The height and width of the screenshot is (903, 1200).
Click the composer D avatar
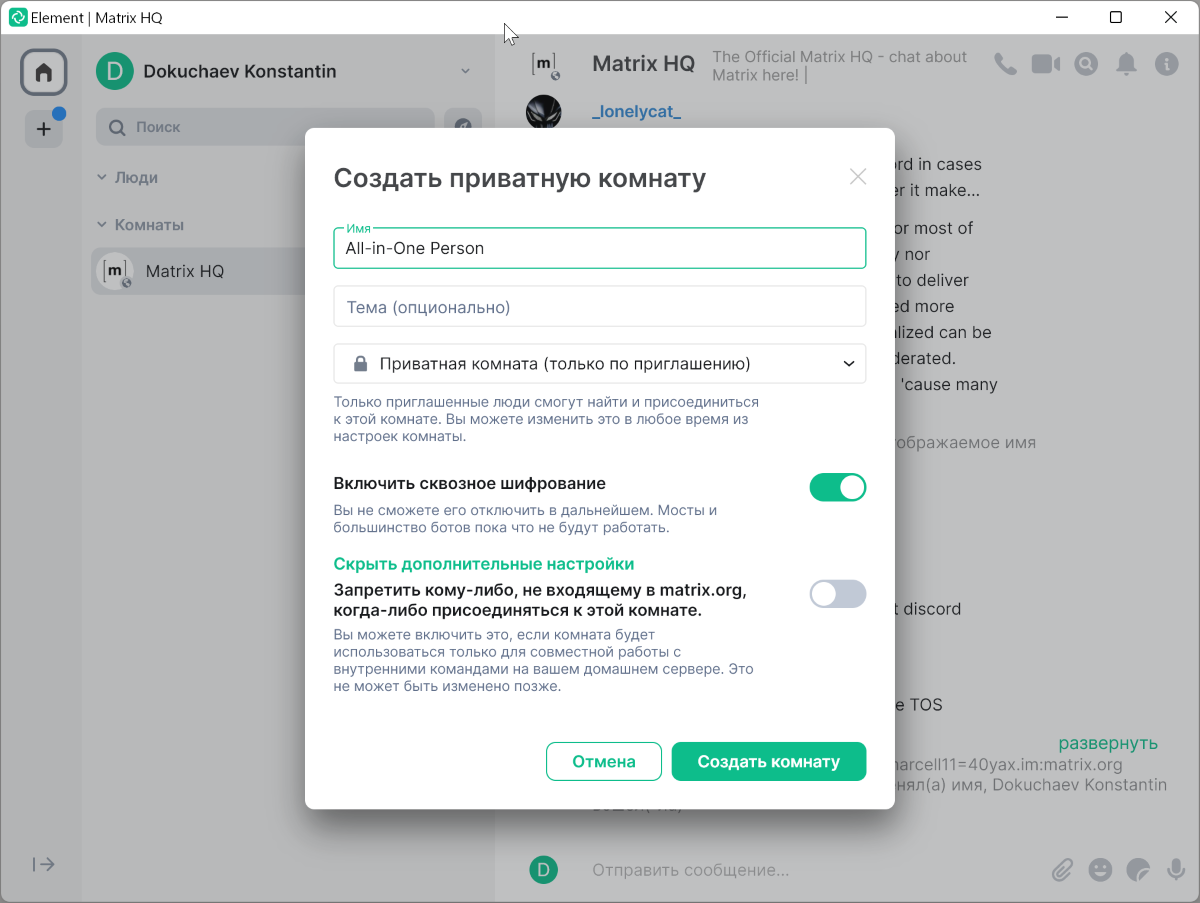point(543,870)
